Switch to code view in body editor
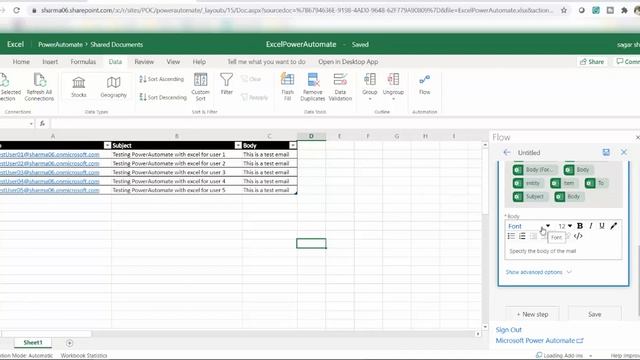The height and width of the screenshot is (360, 640). 578,236
